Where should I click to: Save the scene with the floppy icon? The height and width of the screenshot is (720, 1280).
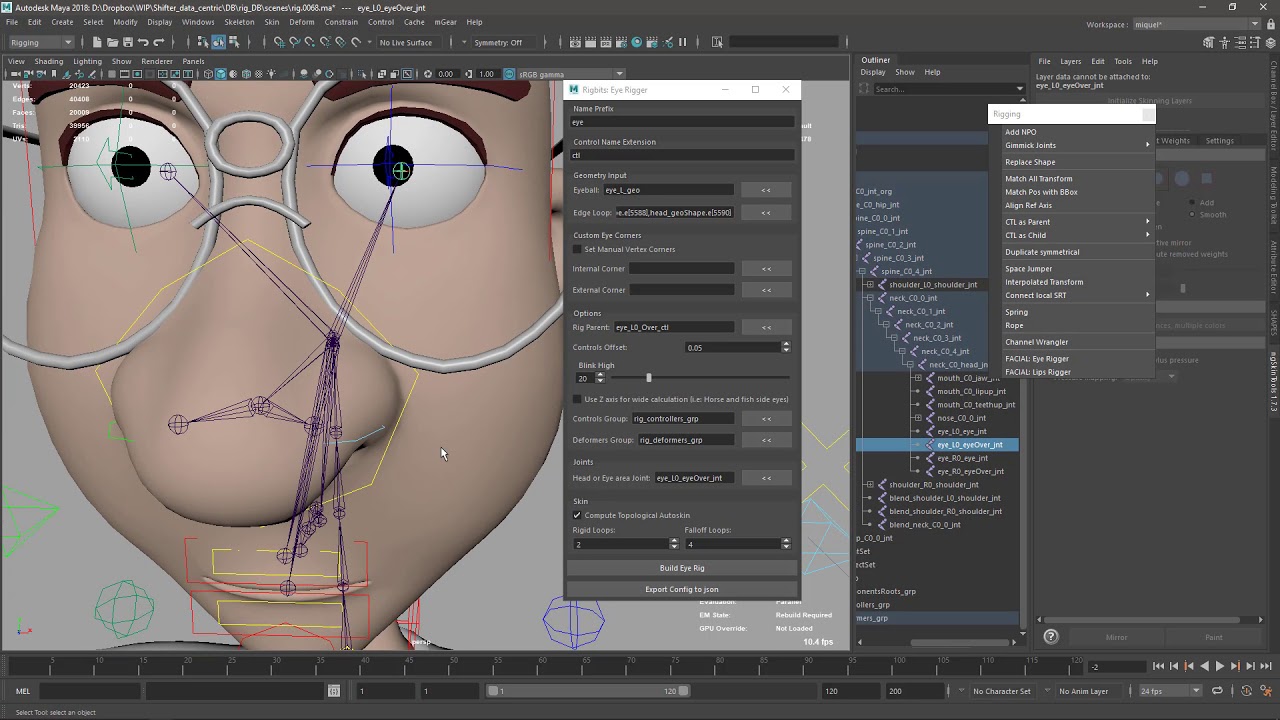(127, 42)
